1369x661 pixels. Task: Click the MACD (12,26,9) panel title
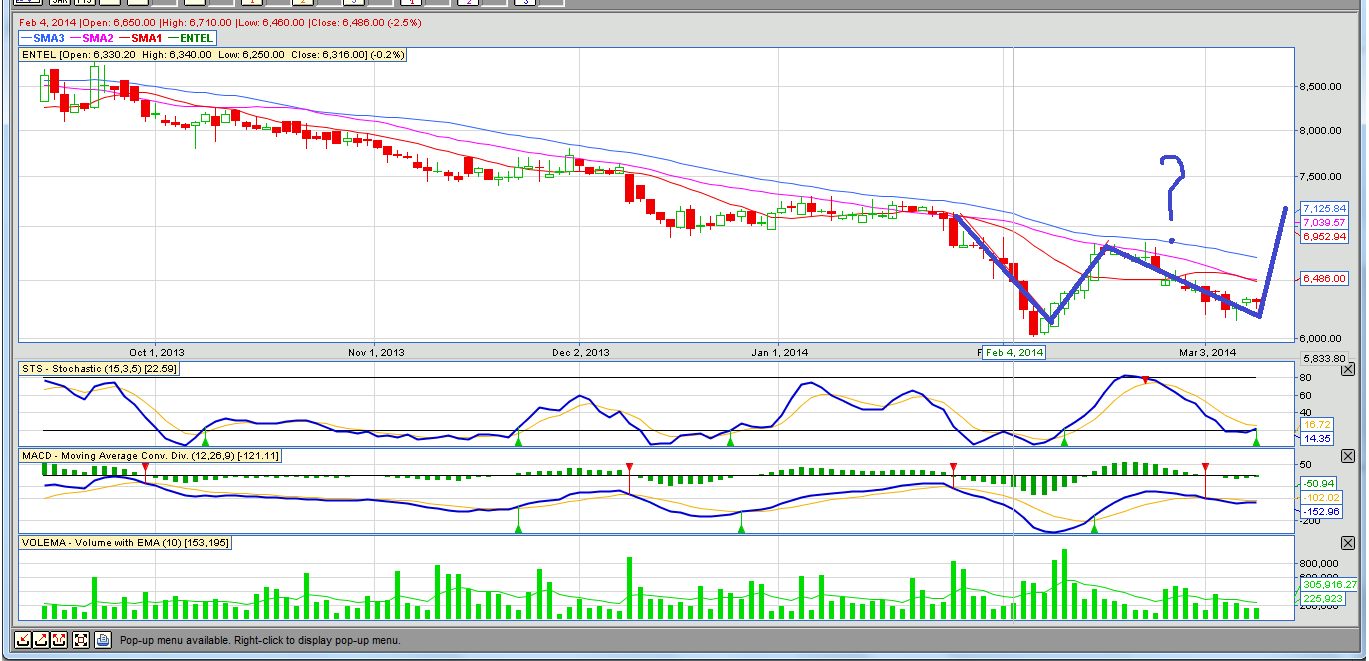coord(152,456)
